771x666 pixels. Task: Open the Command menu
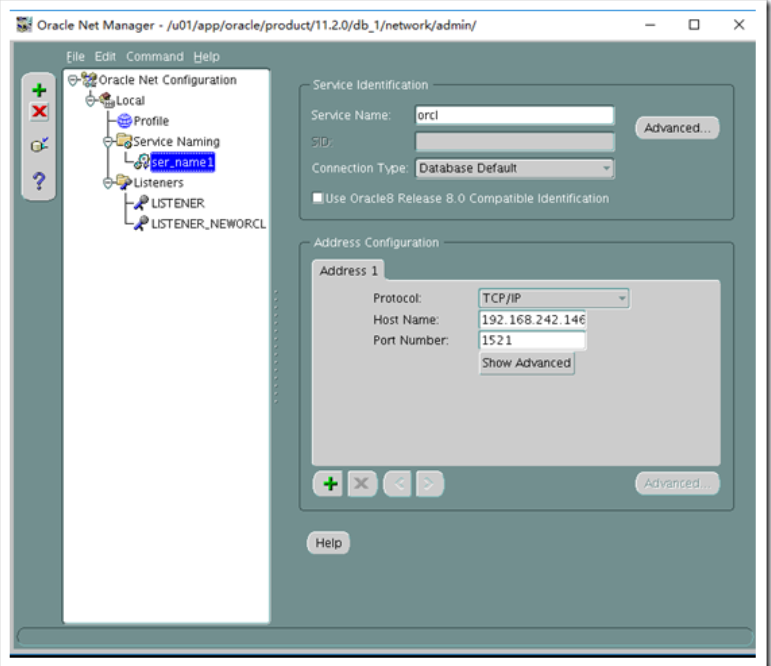click(155, 57)
